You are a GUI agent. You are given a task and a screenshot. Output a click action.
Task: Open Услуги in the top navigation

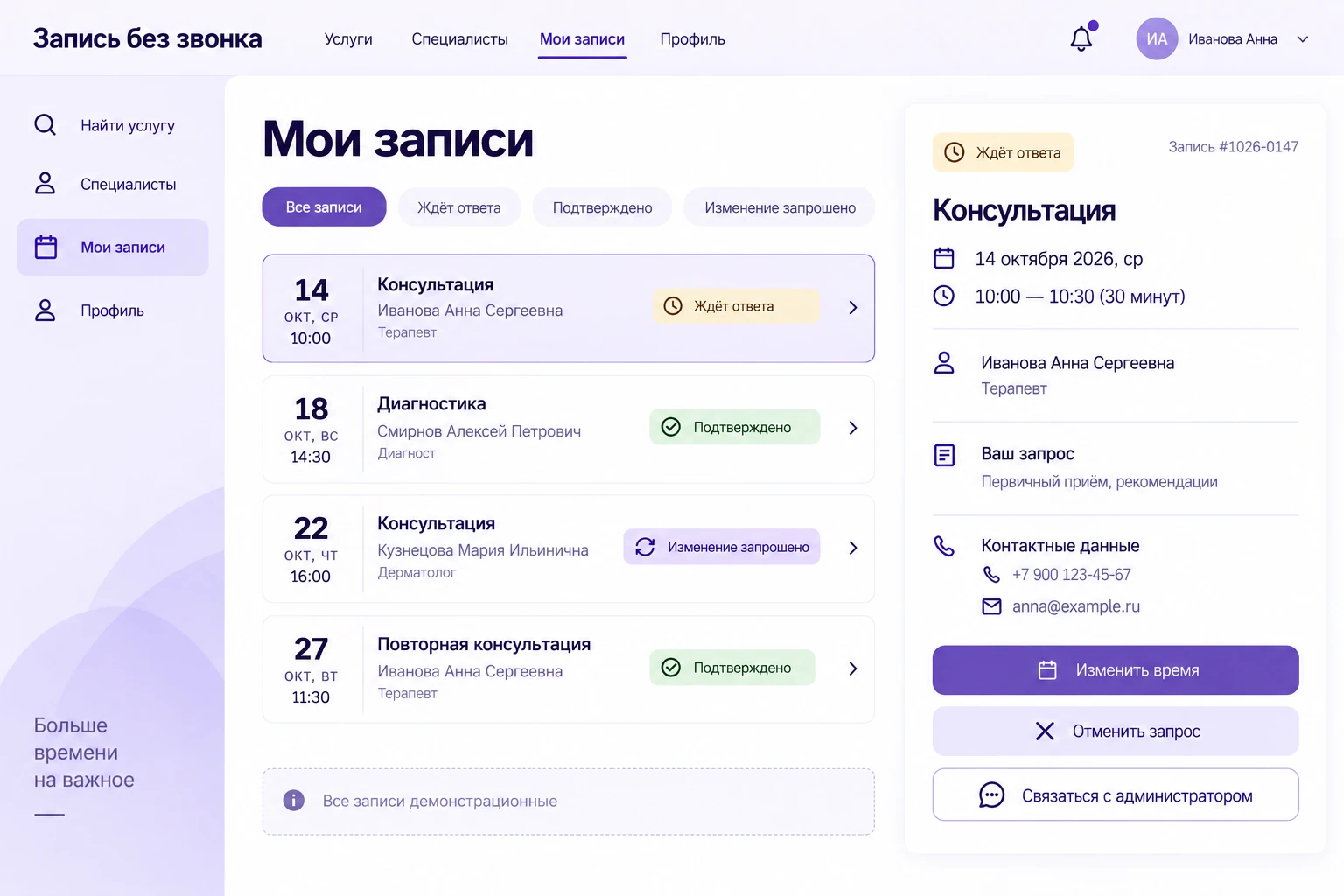(348, 39)
